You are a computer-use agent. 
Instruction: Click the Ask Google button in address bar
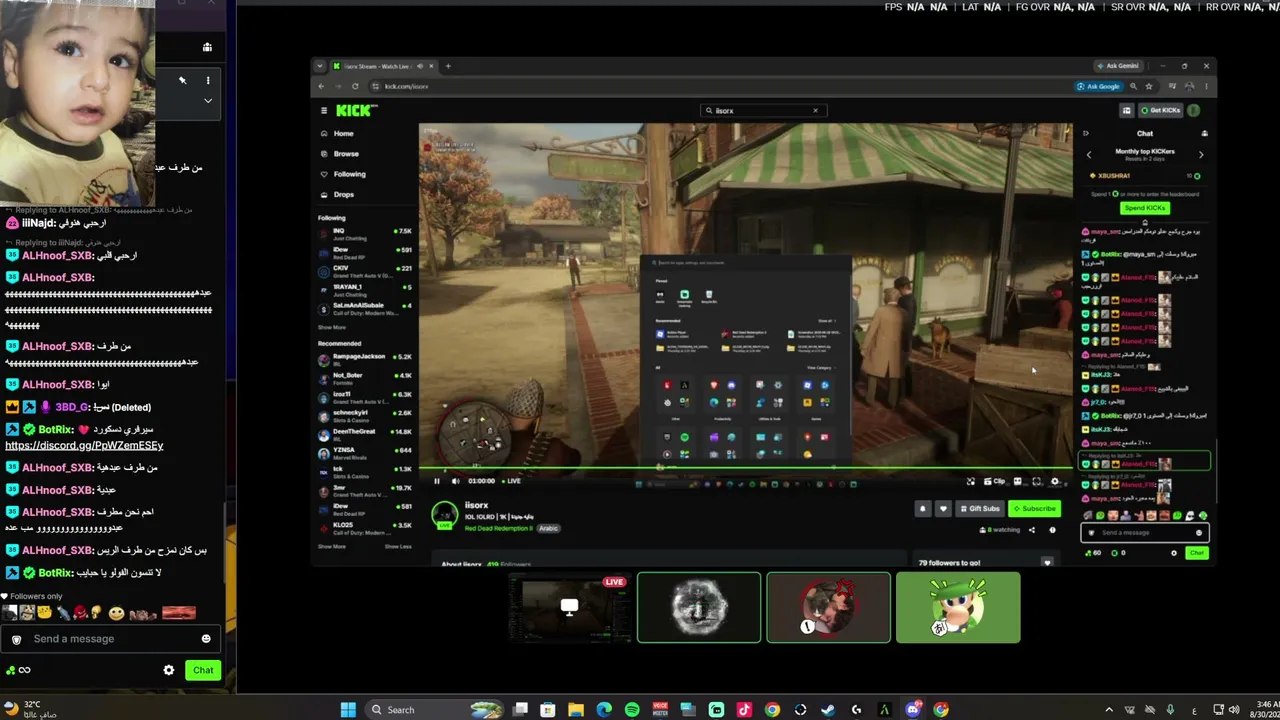[1098, 86]
